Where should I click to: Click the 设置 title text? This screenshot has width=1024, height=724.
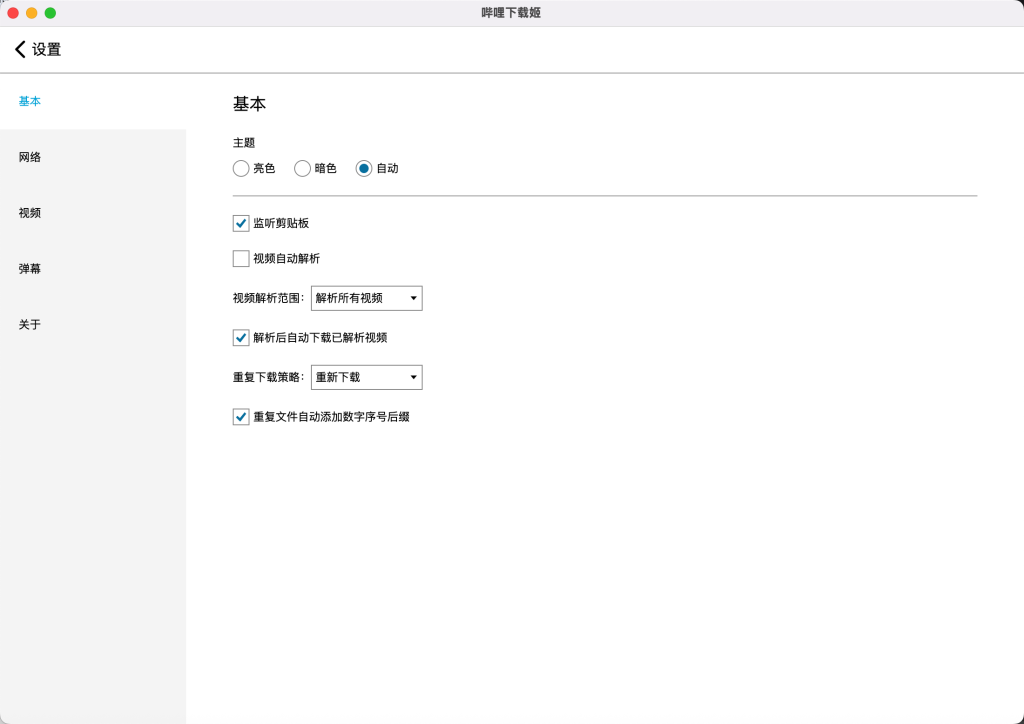pyautogui.click(x=46, y=50)
